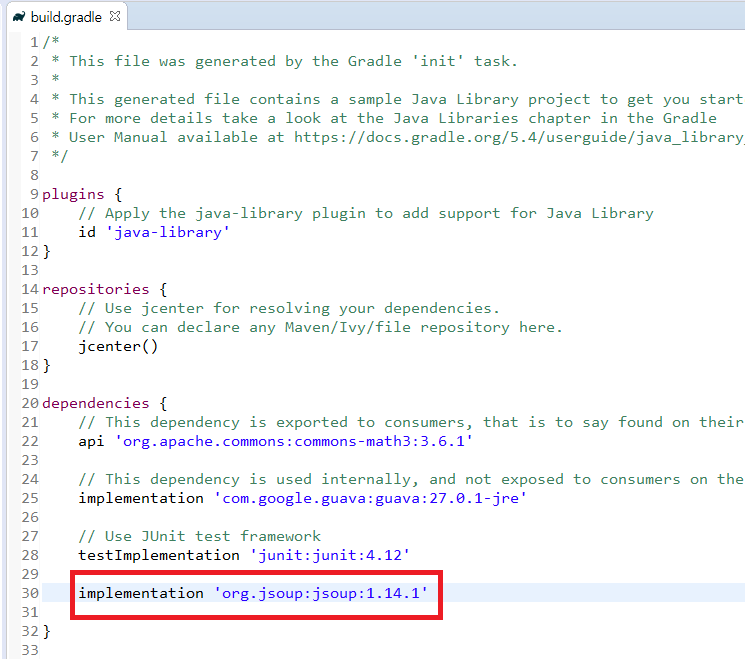
Task: Click the 'org.apache.commons:commons-math3:3.6.1' string
Action: pyautogui.click(x=294, y=441)
